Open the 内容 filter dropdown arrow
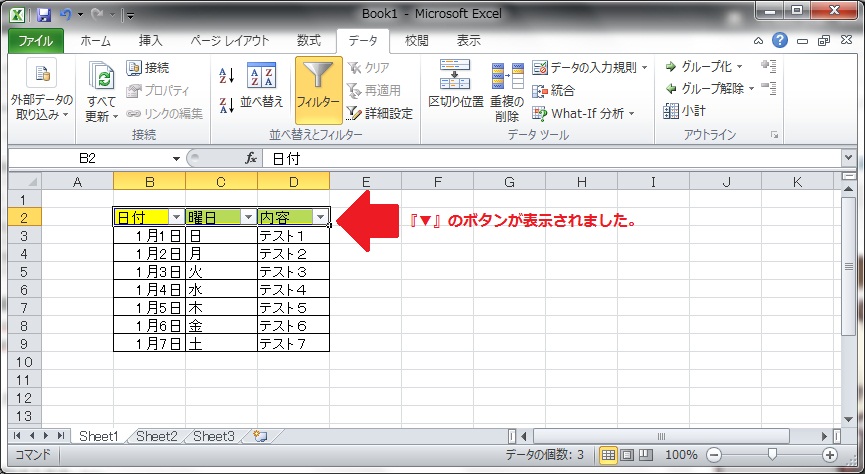This screenshot has width=865, height=474. click(x=321, y=217)
